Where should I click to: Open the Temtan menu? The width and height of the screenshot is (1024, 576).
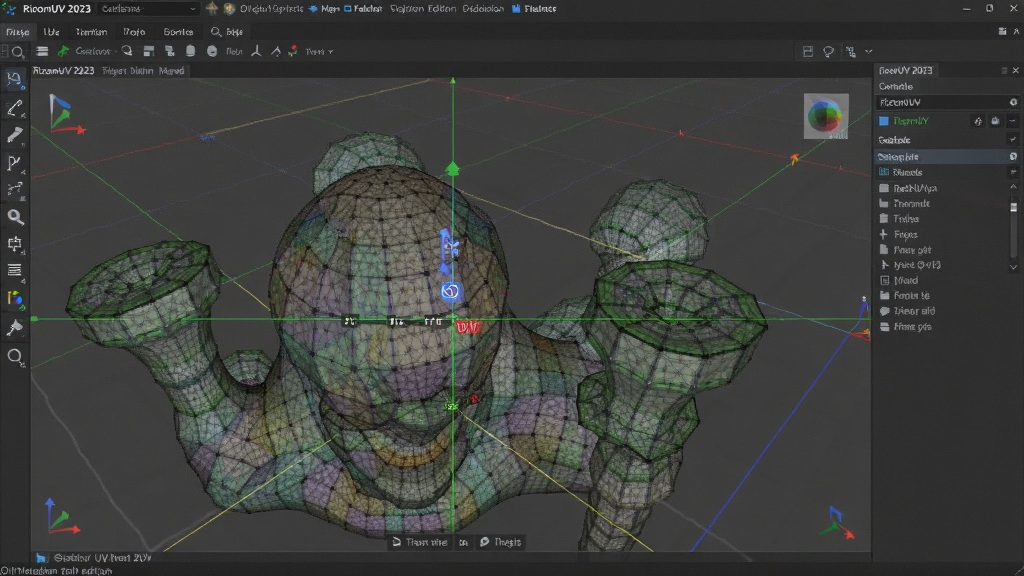[x=91, y=31]
